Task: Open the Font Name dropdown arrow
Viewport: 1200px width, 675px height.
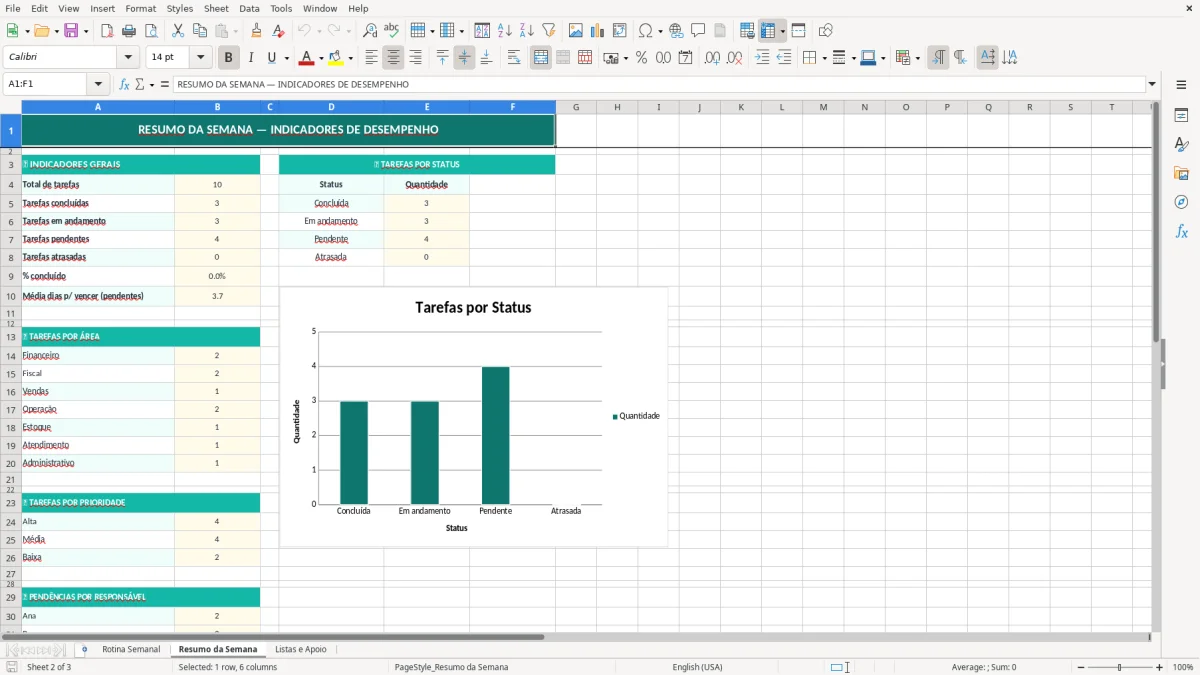Action: tap(127, 58)
